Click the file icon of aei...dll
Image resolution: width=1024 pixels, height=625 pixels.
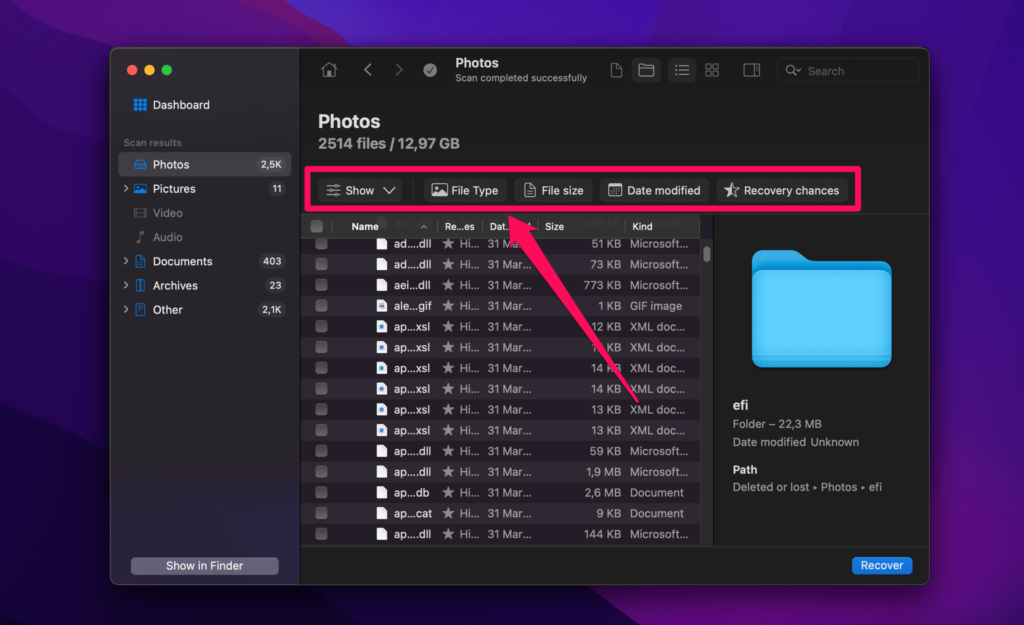382,285
